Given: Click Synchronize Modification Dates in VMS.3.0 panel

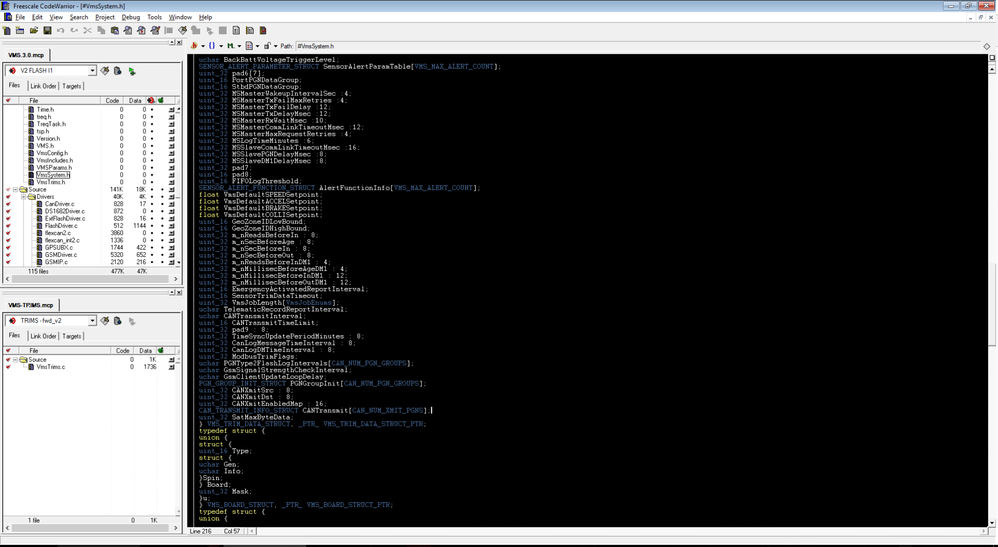Looking at the screenshot, I should click(x=118, y=71).
